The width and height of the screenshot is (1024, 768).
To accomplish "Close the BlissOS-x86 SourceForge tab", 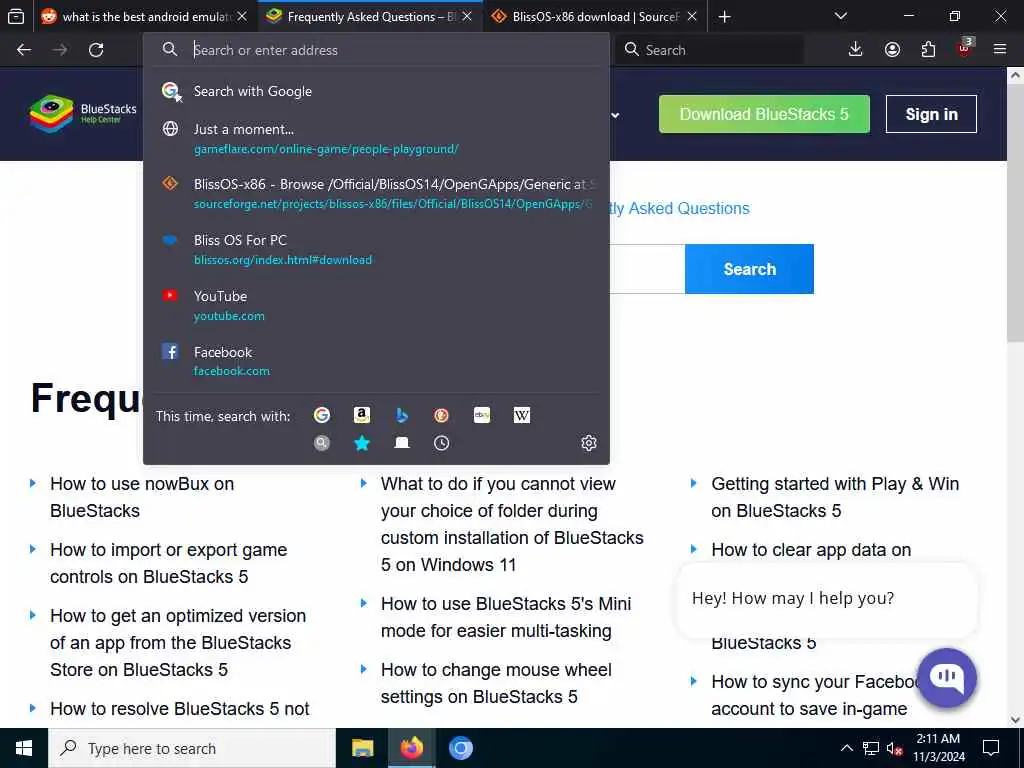I will click(x=692, y=17).
